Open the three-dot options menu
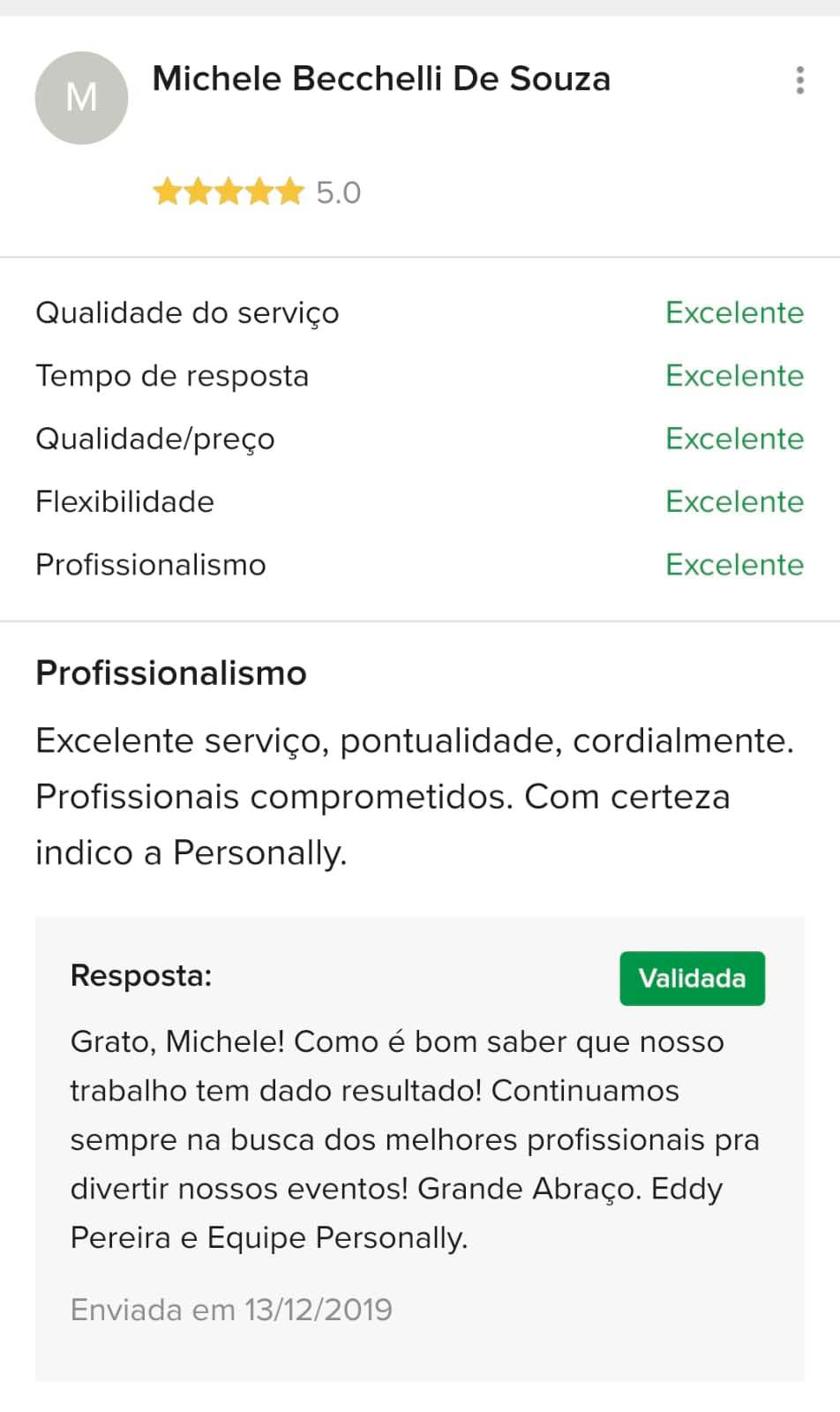 click(799, 80)
